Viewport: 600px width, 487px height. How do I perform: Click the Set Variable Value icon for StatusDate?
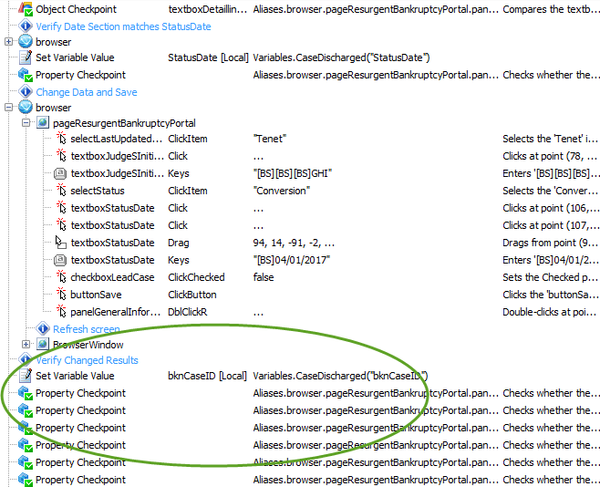[25, 58]
